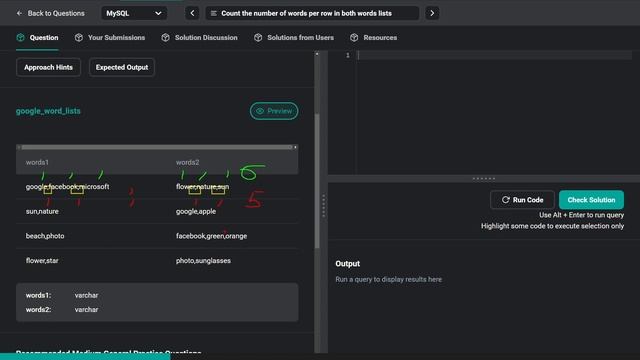Viewport: 640px width, 360px height.
Task: Click the Solution Discussion cube icon
Action: [x=165, y=38]
